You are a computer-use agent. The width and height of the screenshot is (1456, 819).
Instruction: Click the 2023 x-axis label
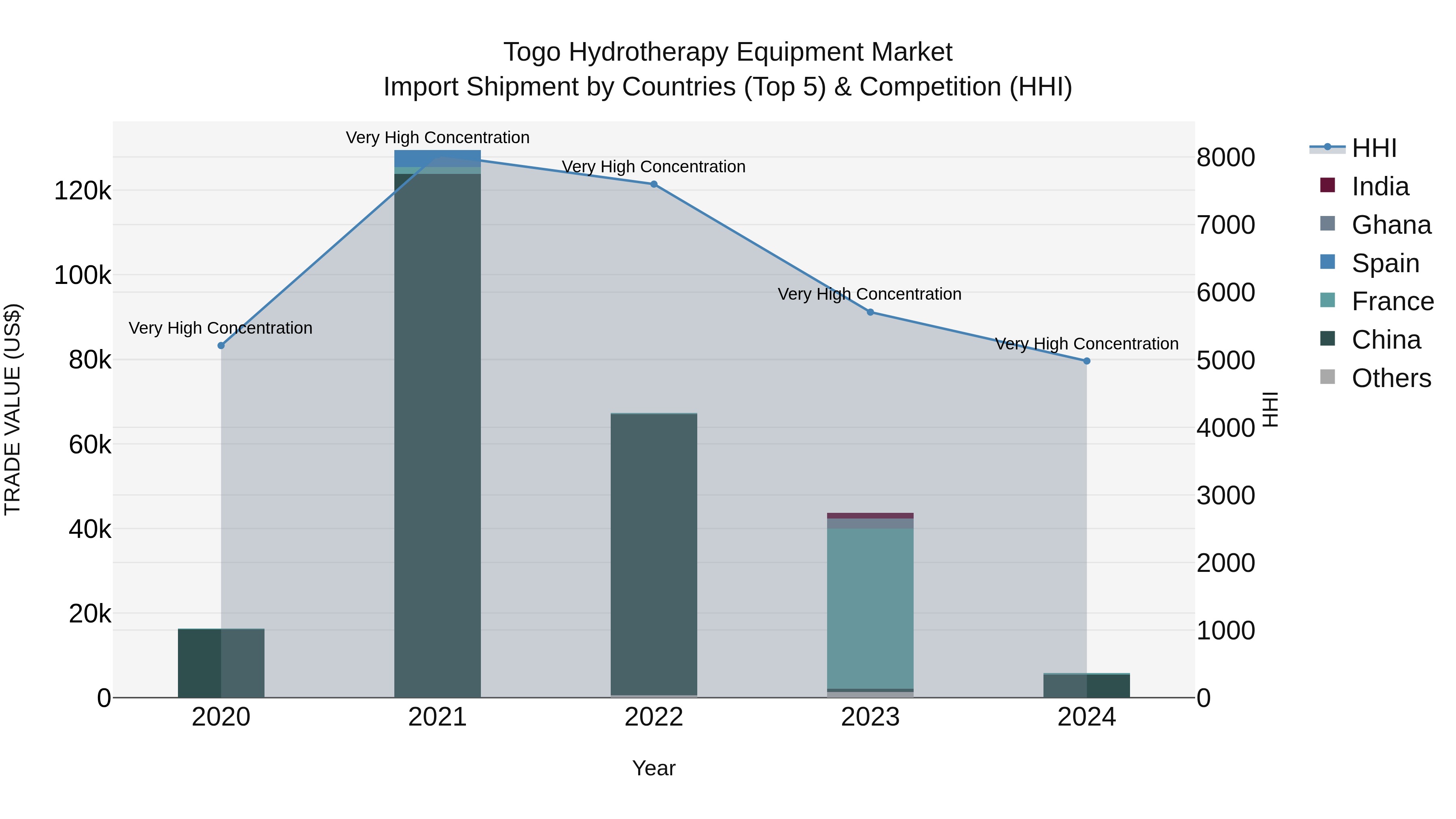tap(870, 717)
